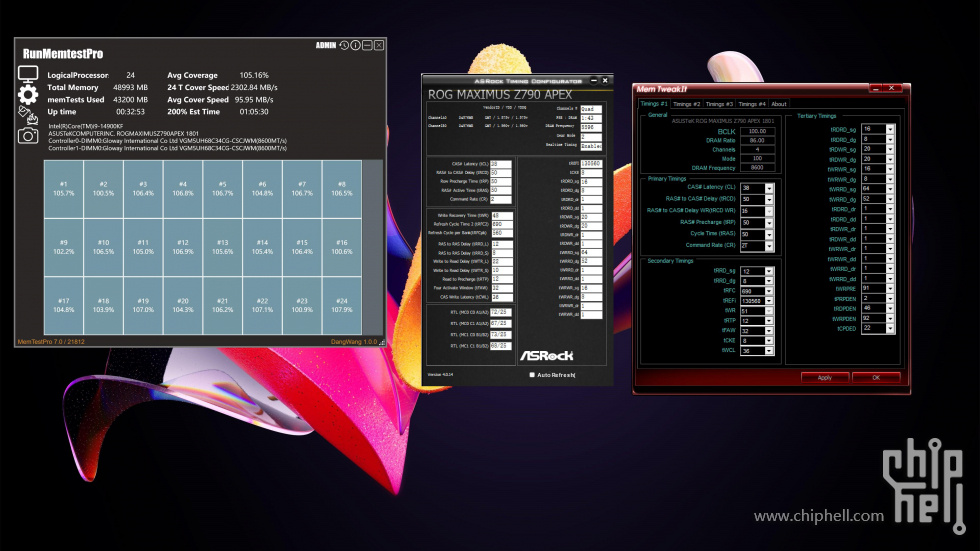
Task: Click tREFI field in ASRock Timing Configurator
Action: 591,164
